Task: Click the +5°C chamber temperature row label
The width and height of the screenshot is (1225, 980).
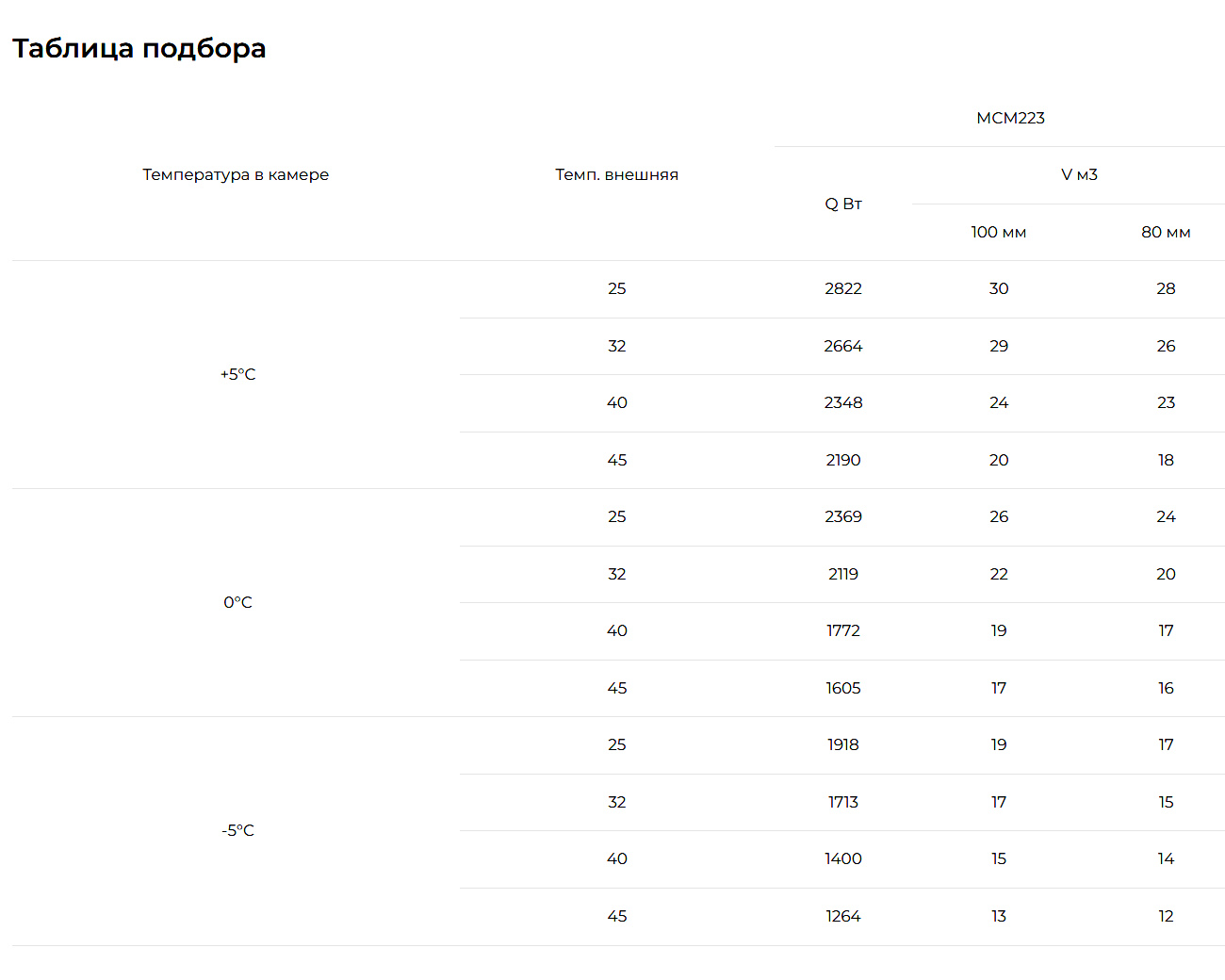Action: (237, 374)
